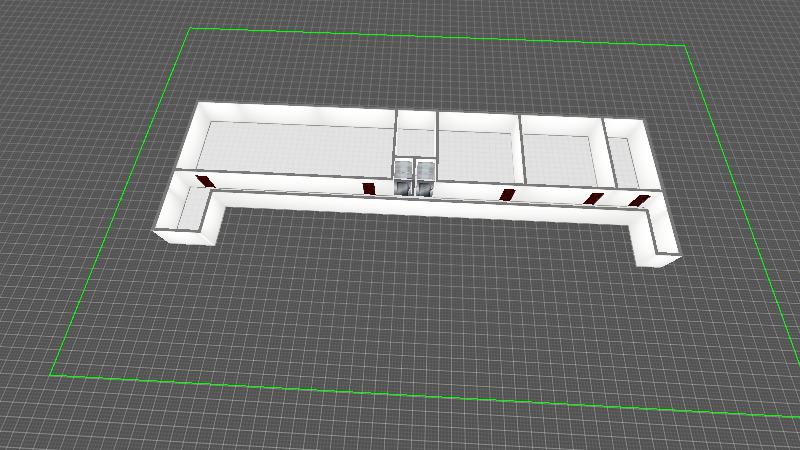
Task: Click the top-right corner of the green boundary
Action: coord(686,46)
